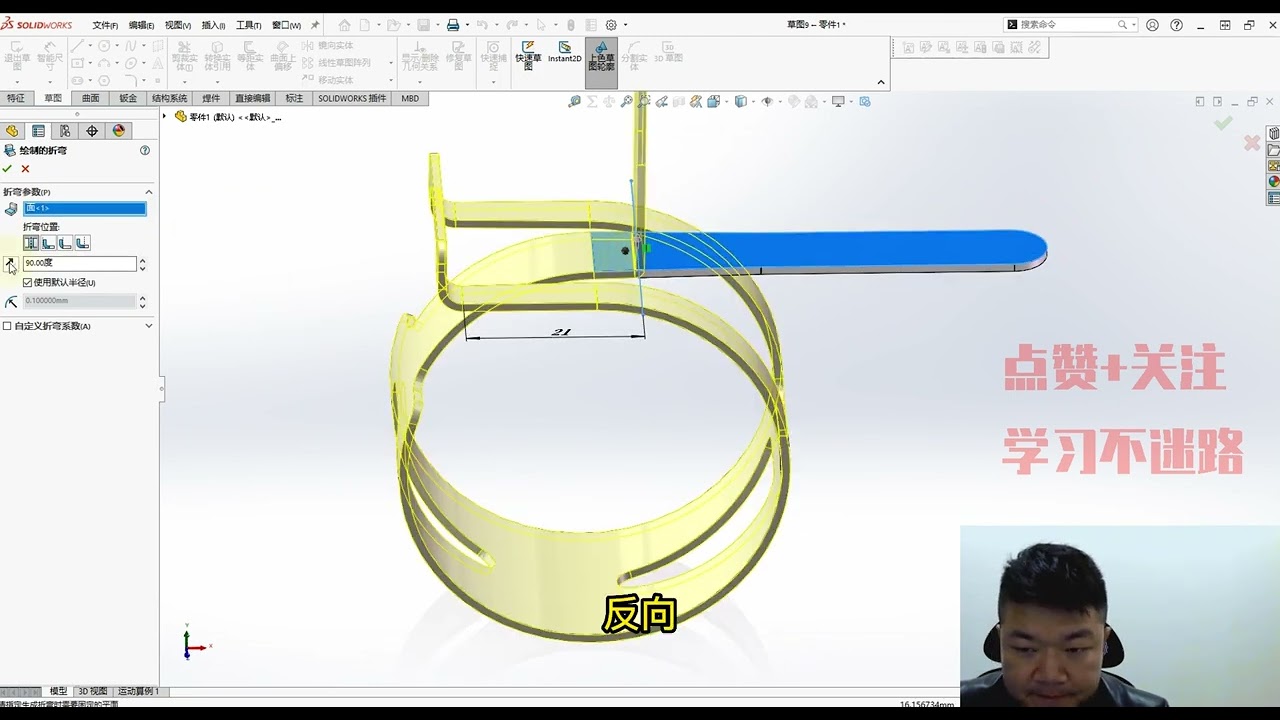Open the user login account icon

click(1153, 25)
